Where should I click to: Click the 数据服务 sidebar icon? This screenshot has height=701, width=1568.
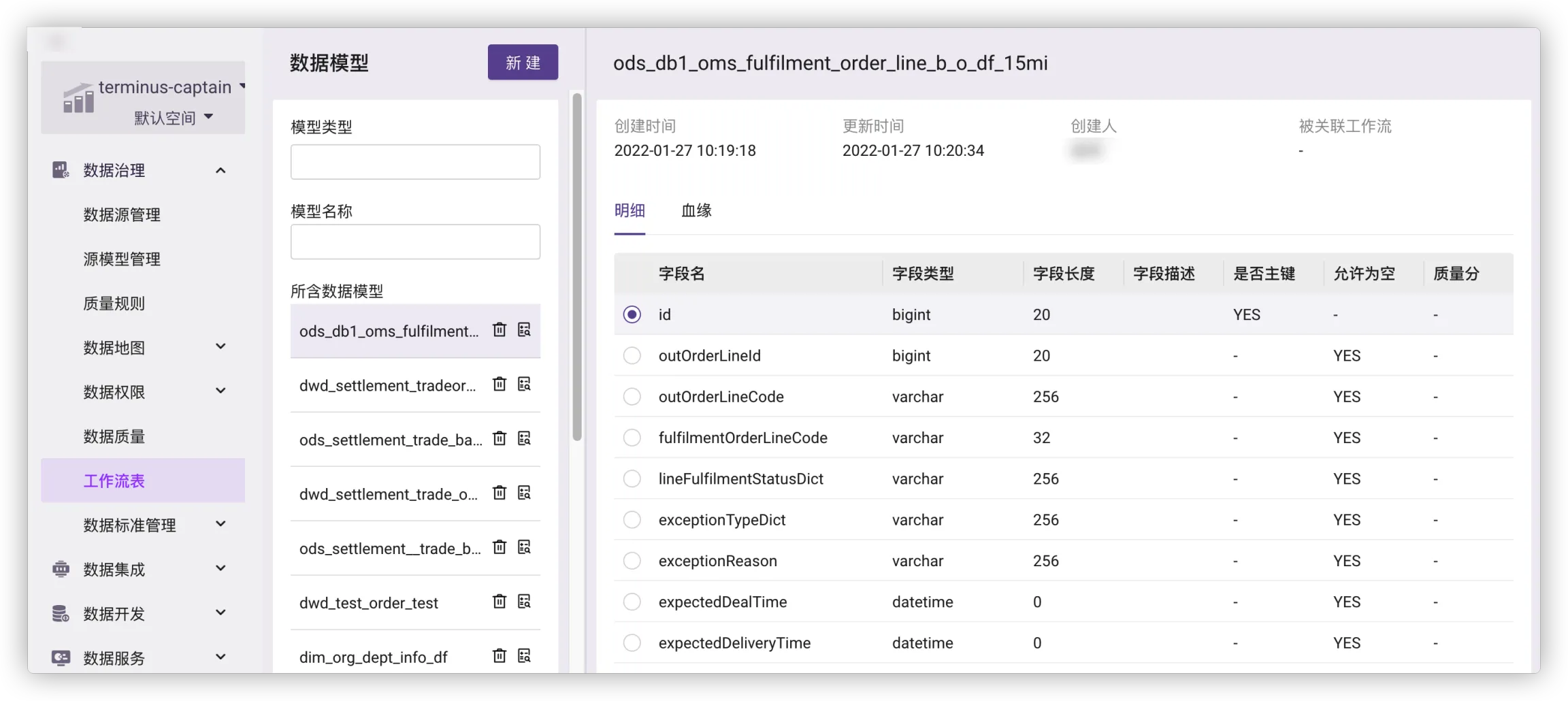point(61,657)
